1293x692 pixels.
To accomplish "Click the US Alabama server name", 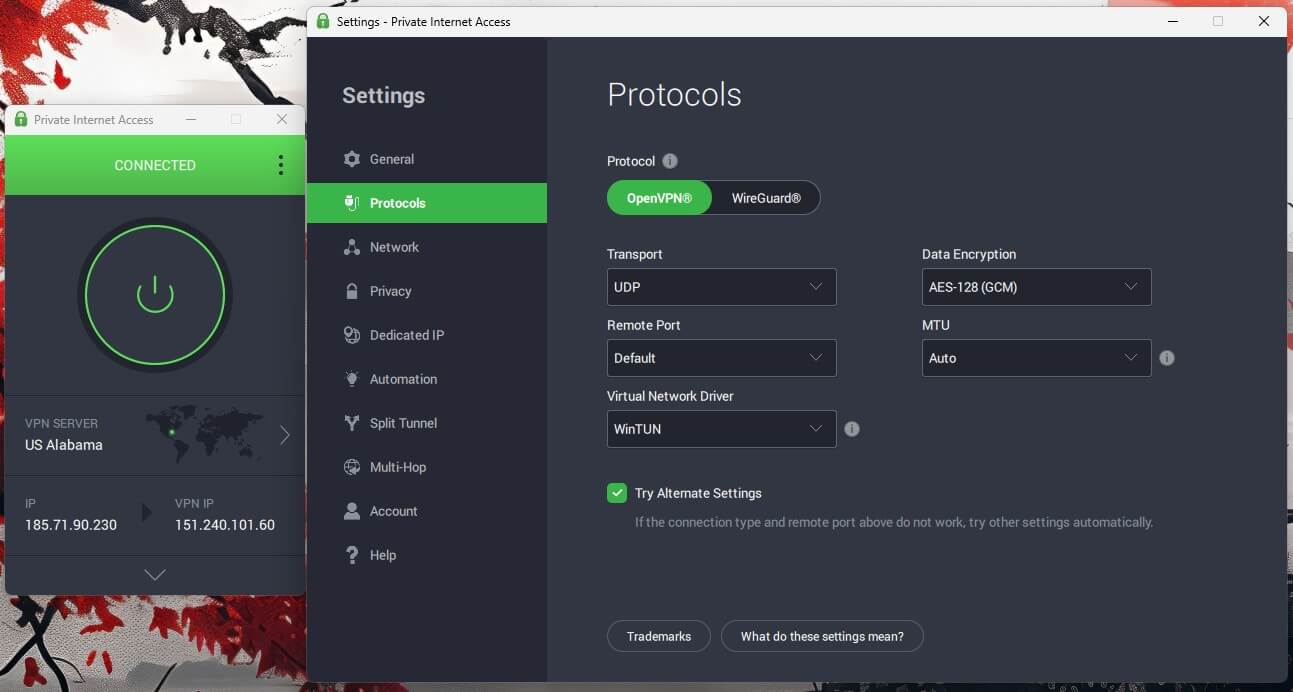I will tap(64, 445).
